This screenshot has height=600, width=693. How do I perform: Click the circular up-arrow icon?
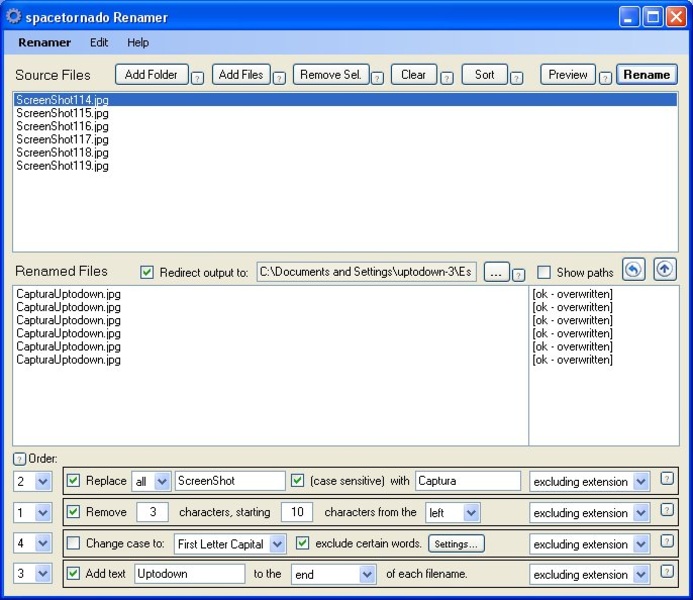(665, 270)
